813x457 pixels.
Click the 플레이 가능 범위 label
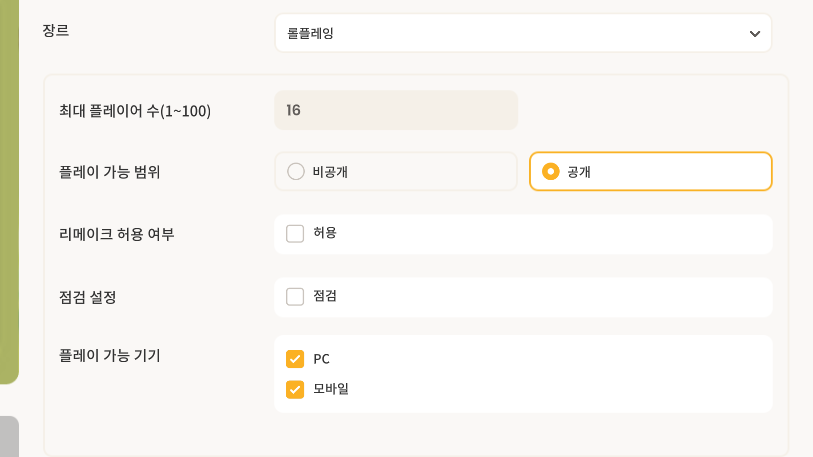click(x=110, y=172)
